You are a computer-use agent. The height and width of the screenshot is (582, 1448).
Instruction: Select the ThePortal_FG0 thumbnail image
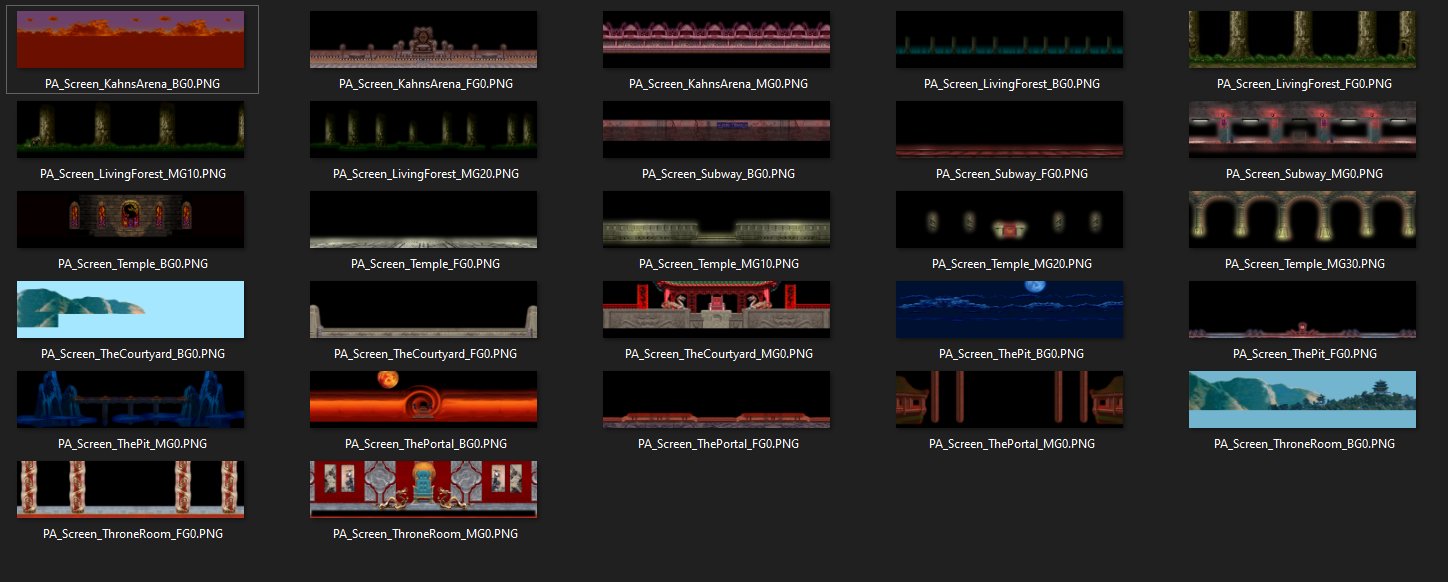pos(717,400)
